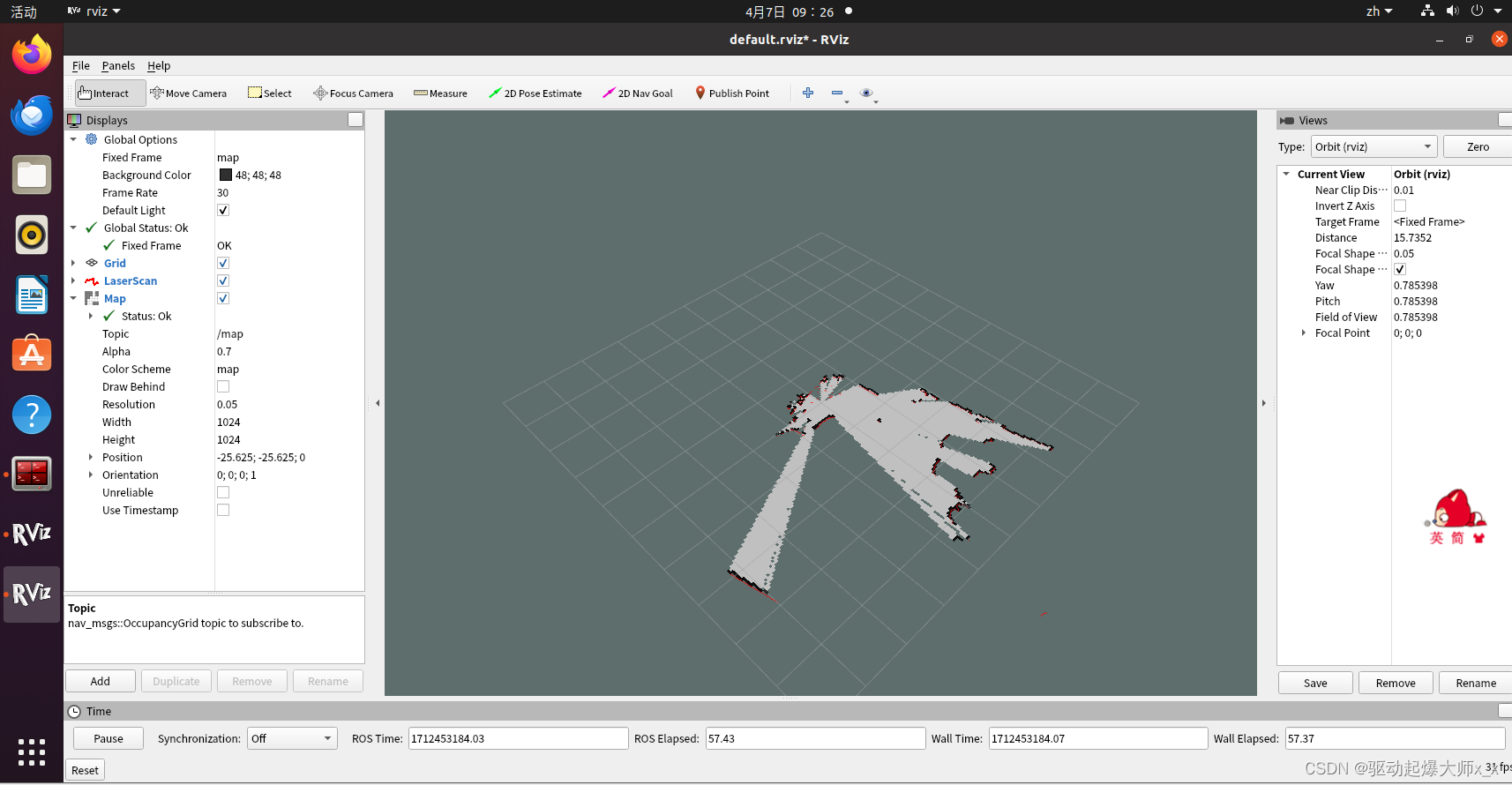Activate the 2D Pose Estimate tool
The image size is (1512, 785).
(x=535, y=93)
